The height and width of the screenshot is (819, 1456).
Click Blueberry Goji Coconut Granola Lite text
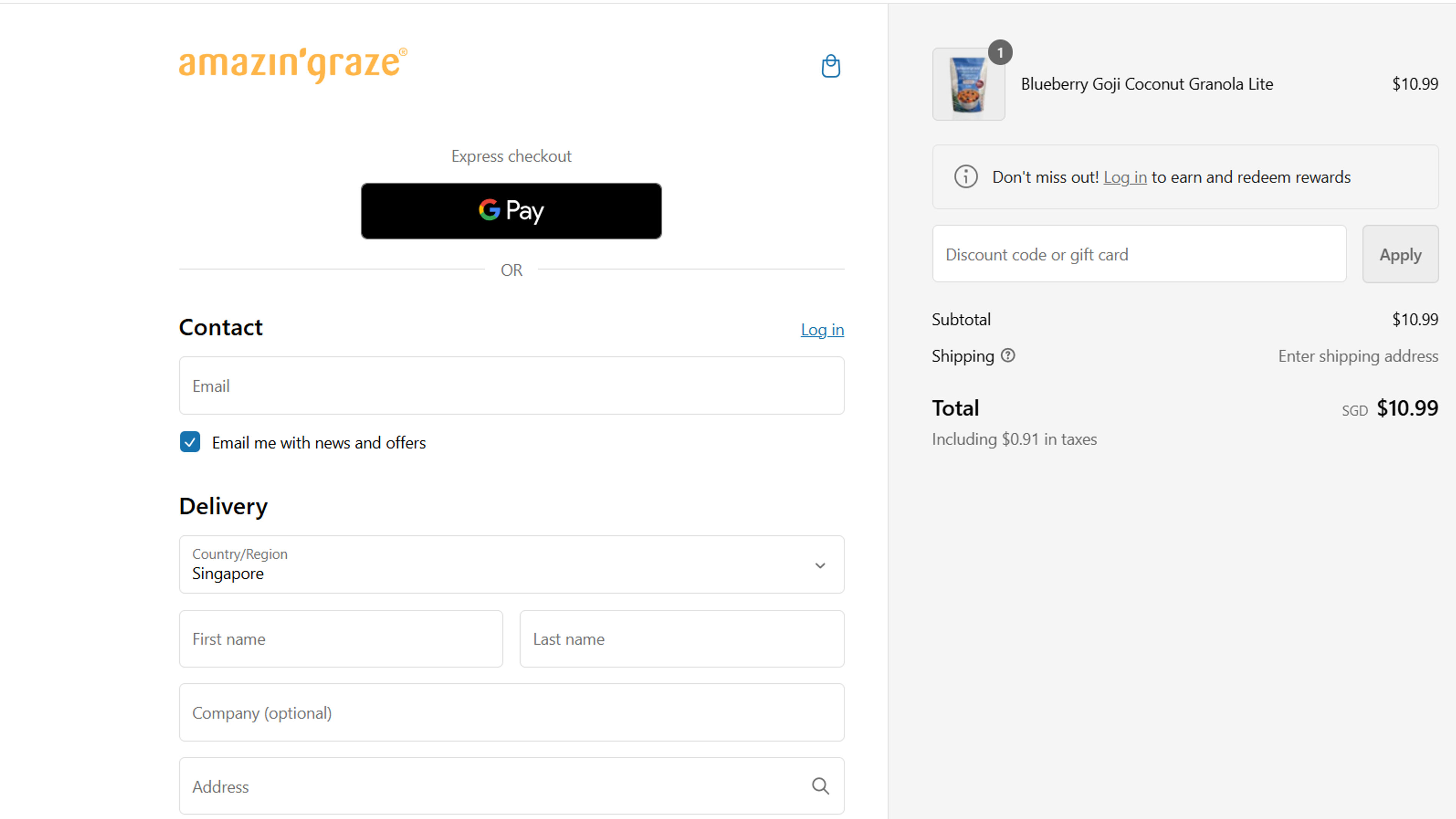[x=1147, y=84]
